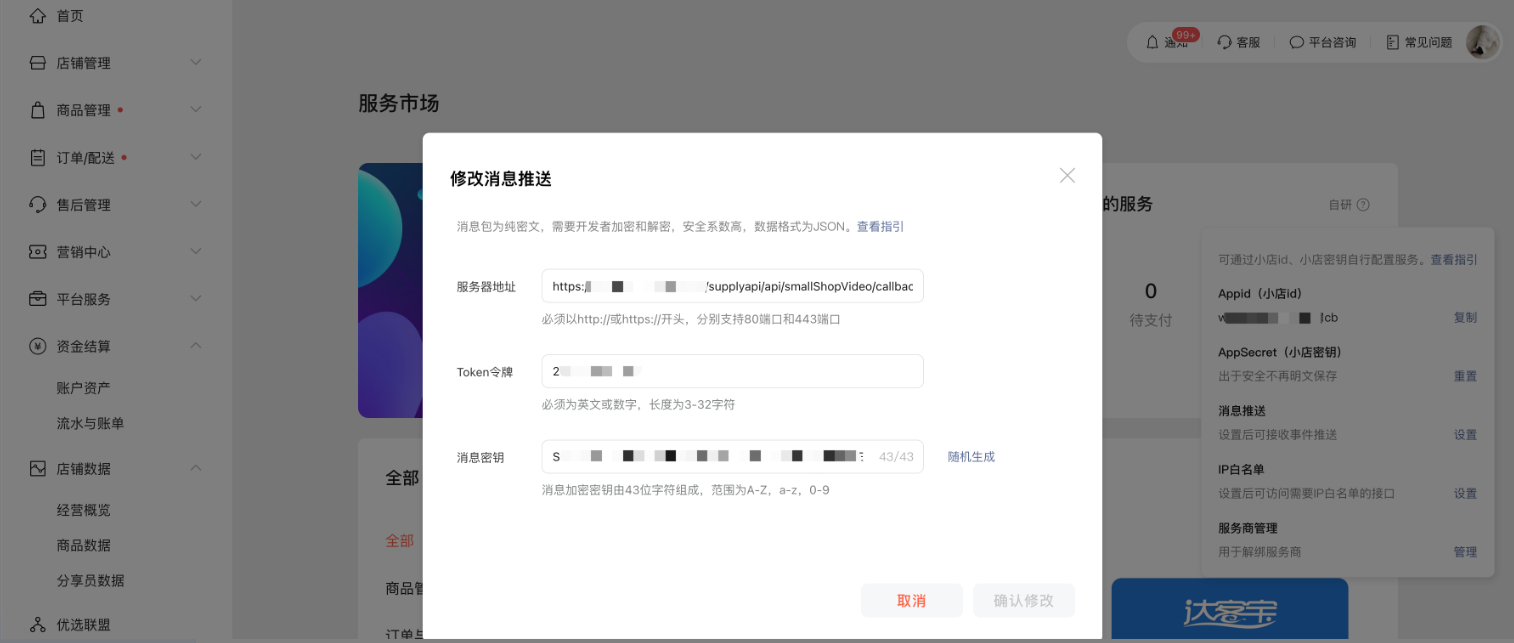Click the 营销中心 coupon icon
The height and width of the screenshot is (643, 1514).
(x=38, y=252)
